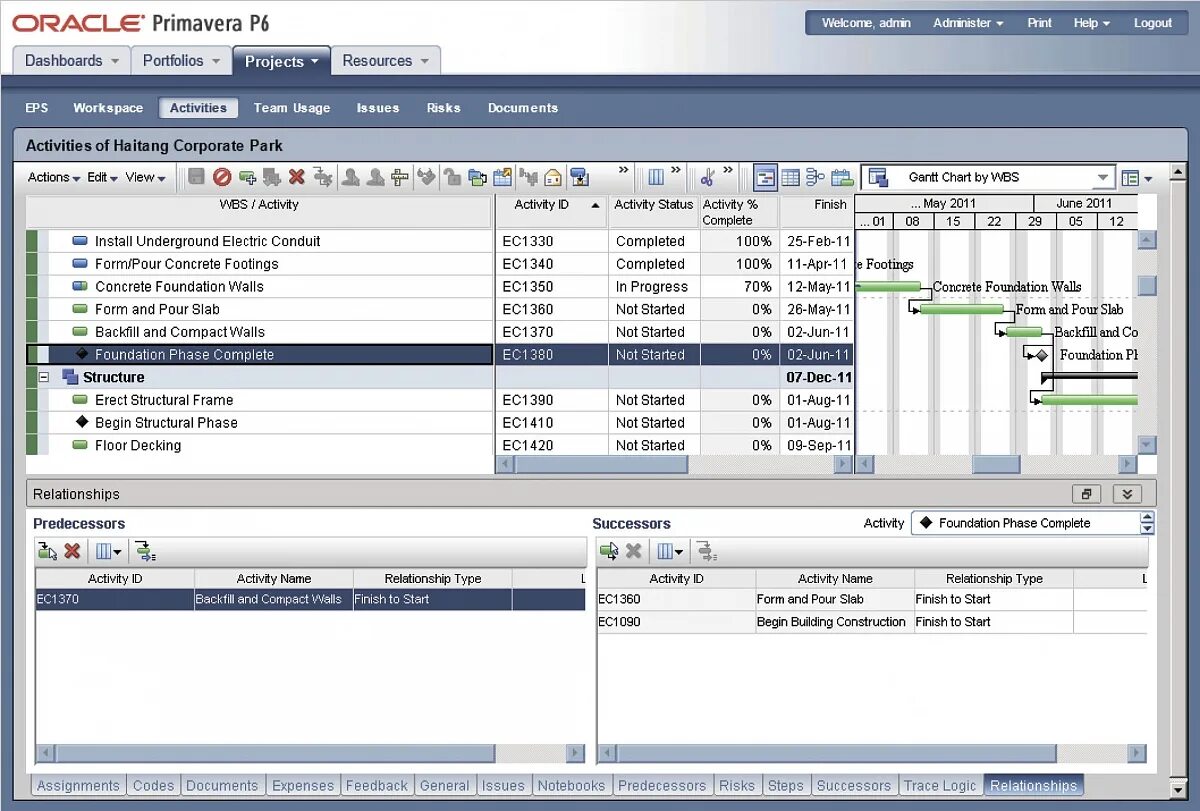This screenshot has width=1200, height=811.
Task: Select the Form and Pour Slab activity
Action: tap(260, 309)
